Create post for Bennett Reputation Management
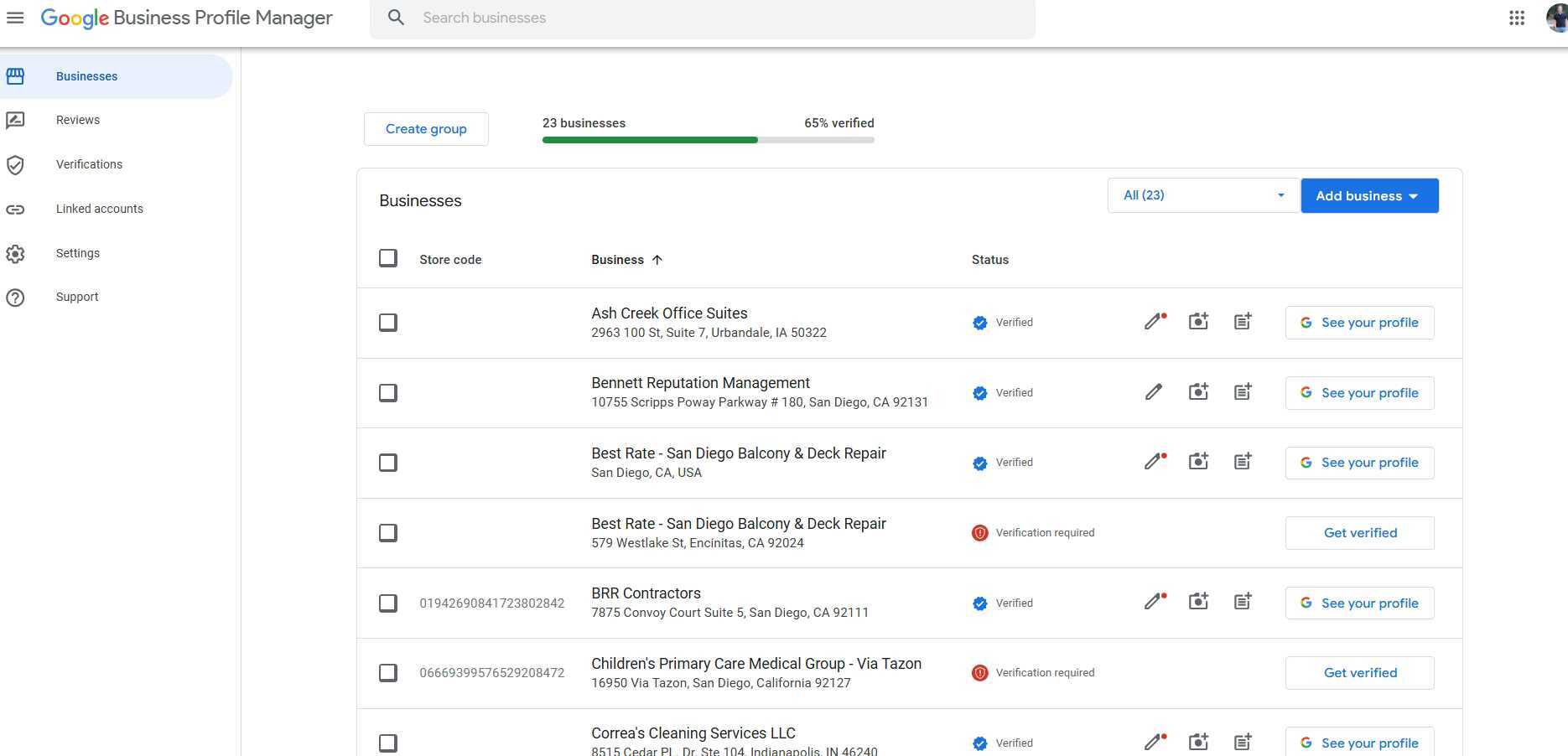Image resolution: width=1568 pixels, height=756 pixels. [1243, 392]
